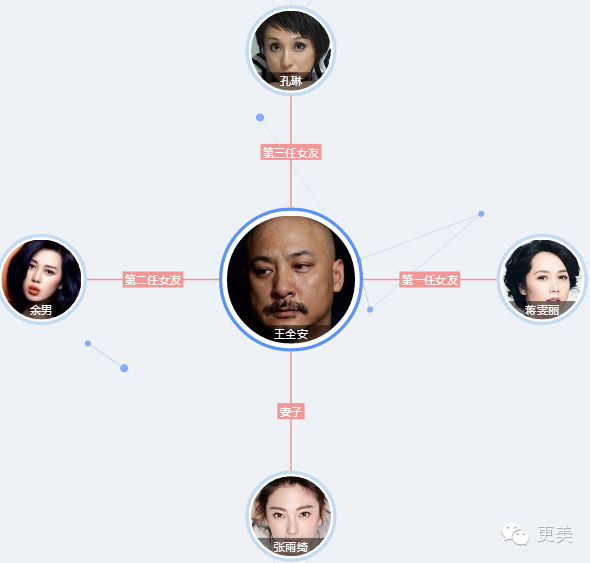590x563 pixels.
Task: Select the small blue dot below 余男
Action: coord(88,343)
